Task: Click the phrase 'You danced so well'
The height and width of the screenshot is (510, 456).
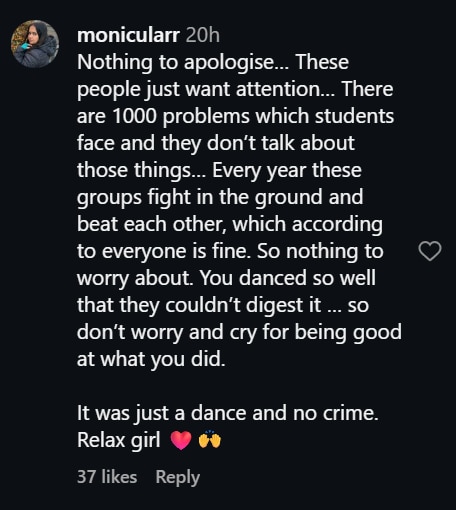Action: 287,278
